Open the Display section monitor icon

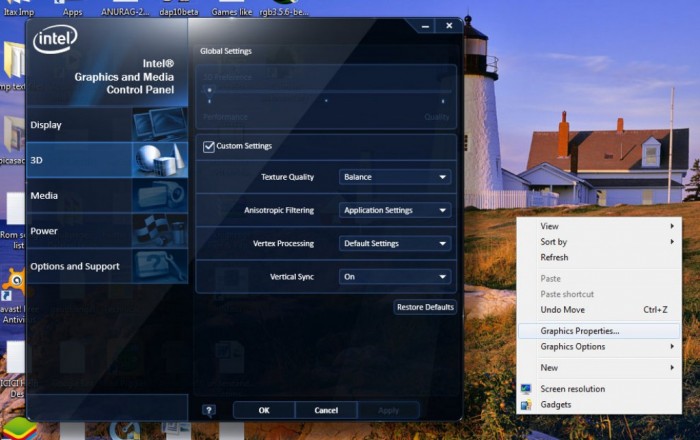click(x=159, y=125)
